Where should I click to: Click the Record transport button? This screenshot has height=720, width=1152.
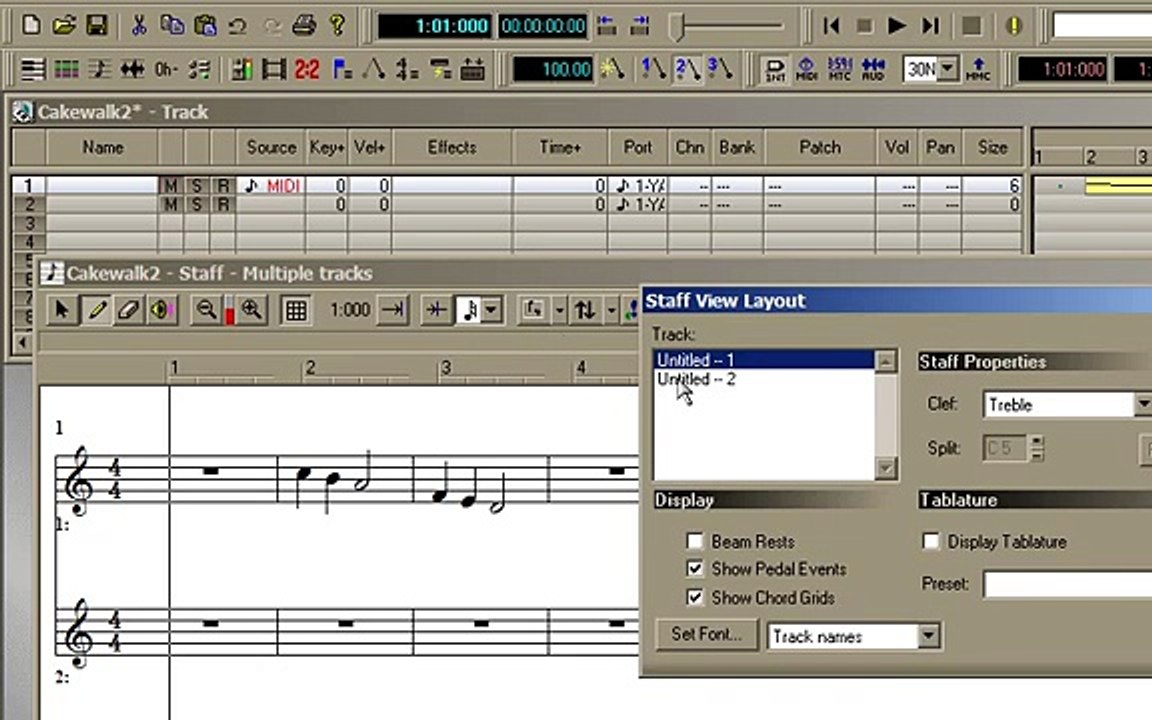(971, 26)
